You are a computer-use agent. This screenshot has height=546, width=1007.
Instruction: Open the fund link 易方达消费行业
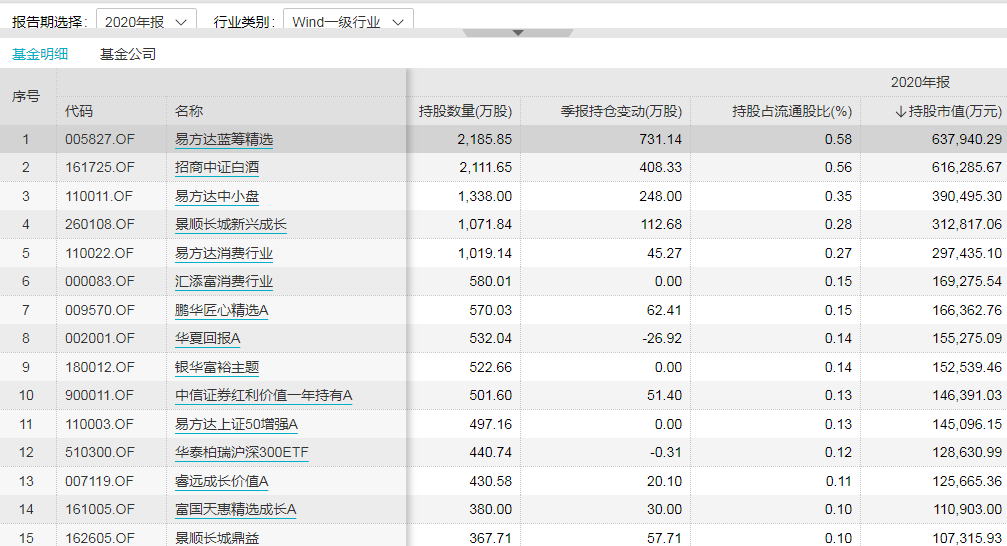(x=224, y=254)
